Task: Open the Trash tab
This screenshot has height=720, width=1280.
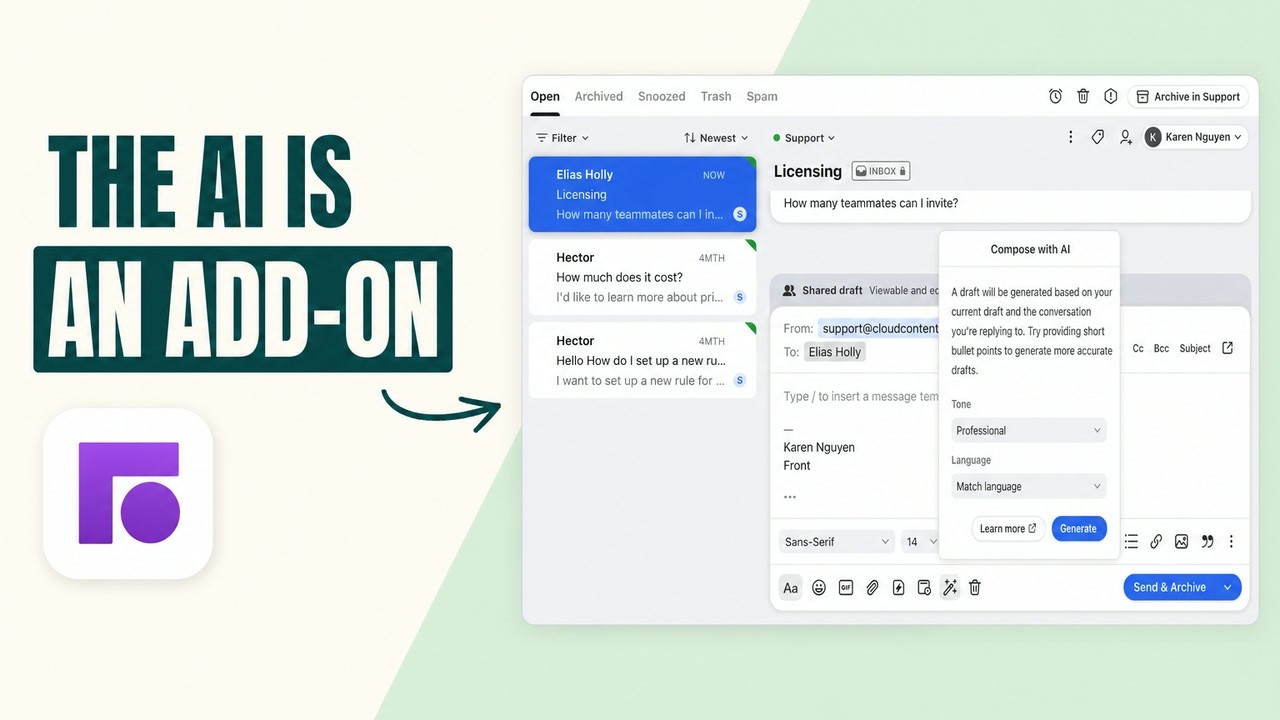Action: (716, 97)
